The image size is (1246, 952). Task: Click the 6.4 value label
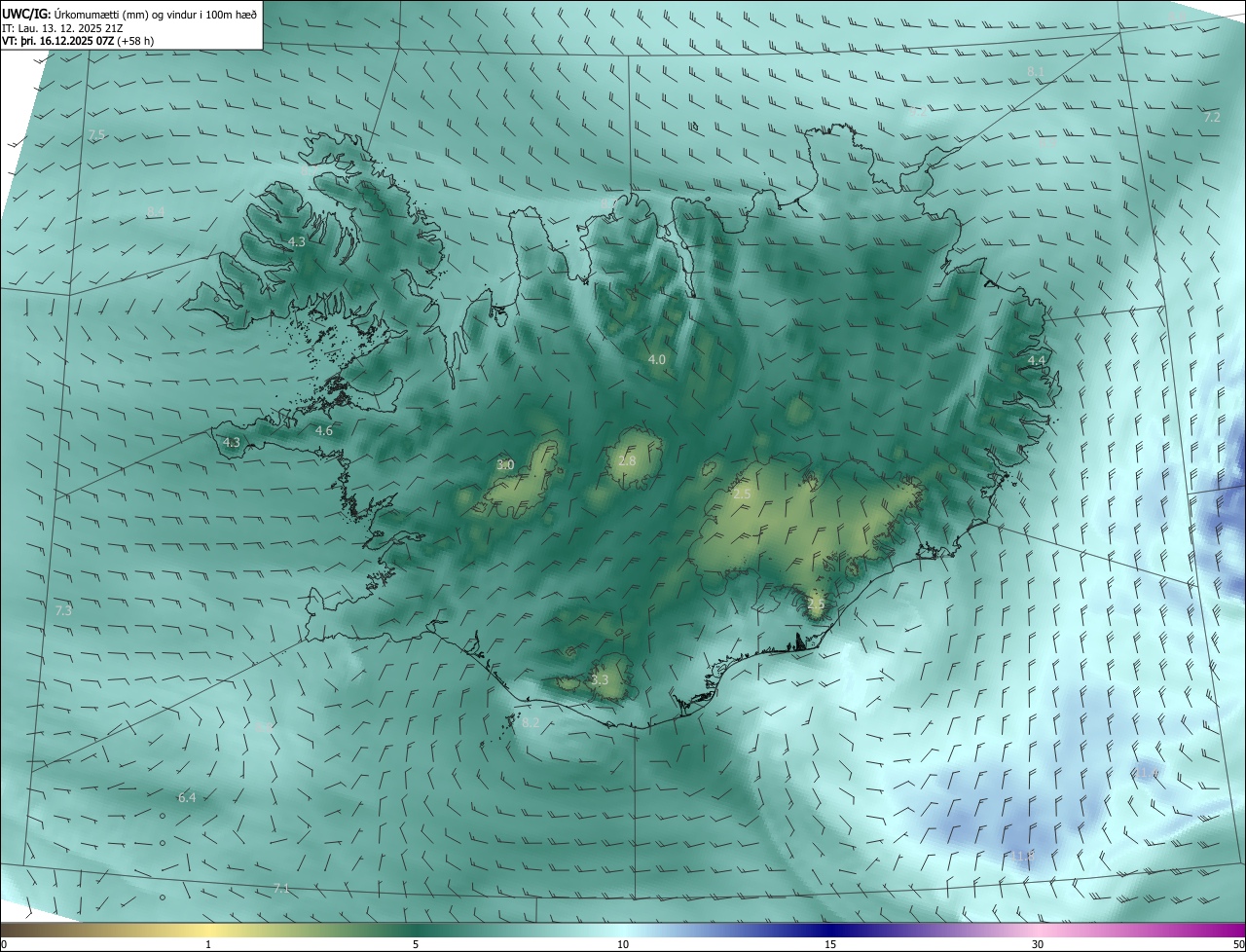tap(187, 797)
